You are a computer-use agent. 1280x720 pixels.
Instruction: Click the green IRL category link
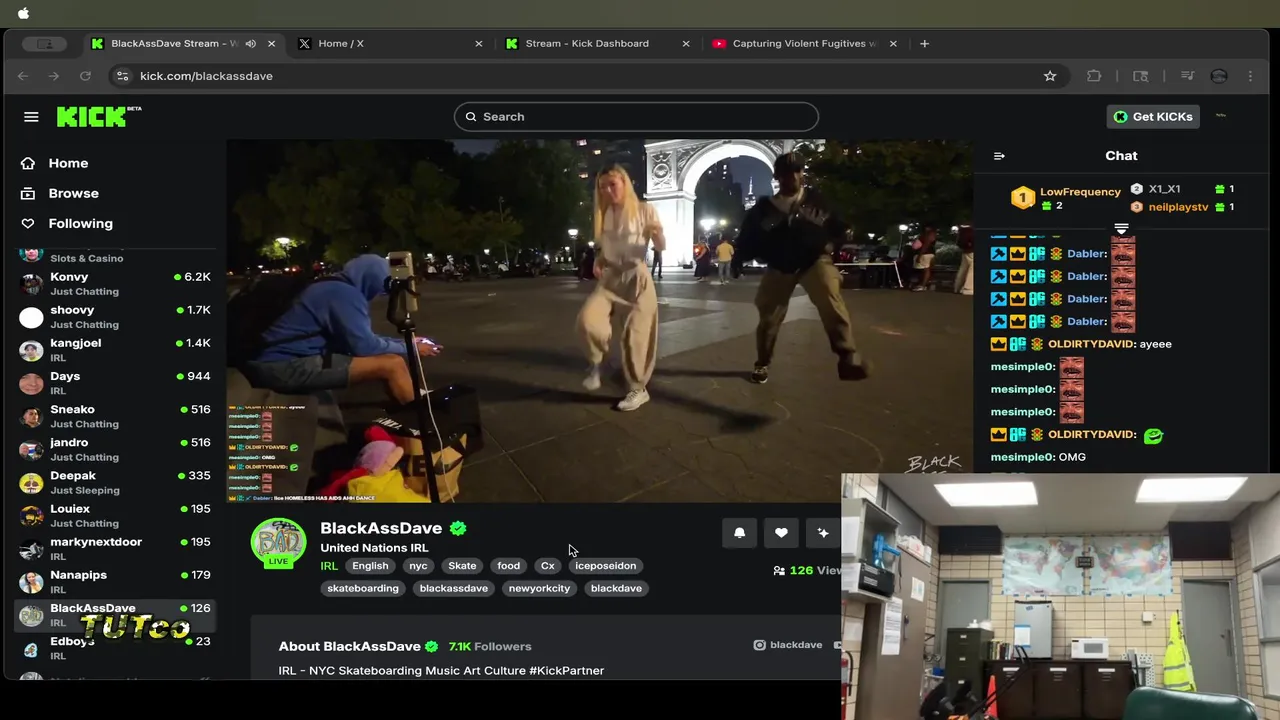click(329, 566)
